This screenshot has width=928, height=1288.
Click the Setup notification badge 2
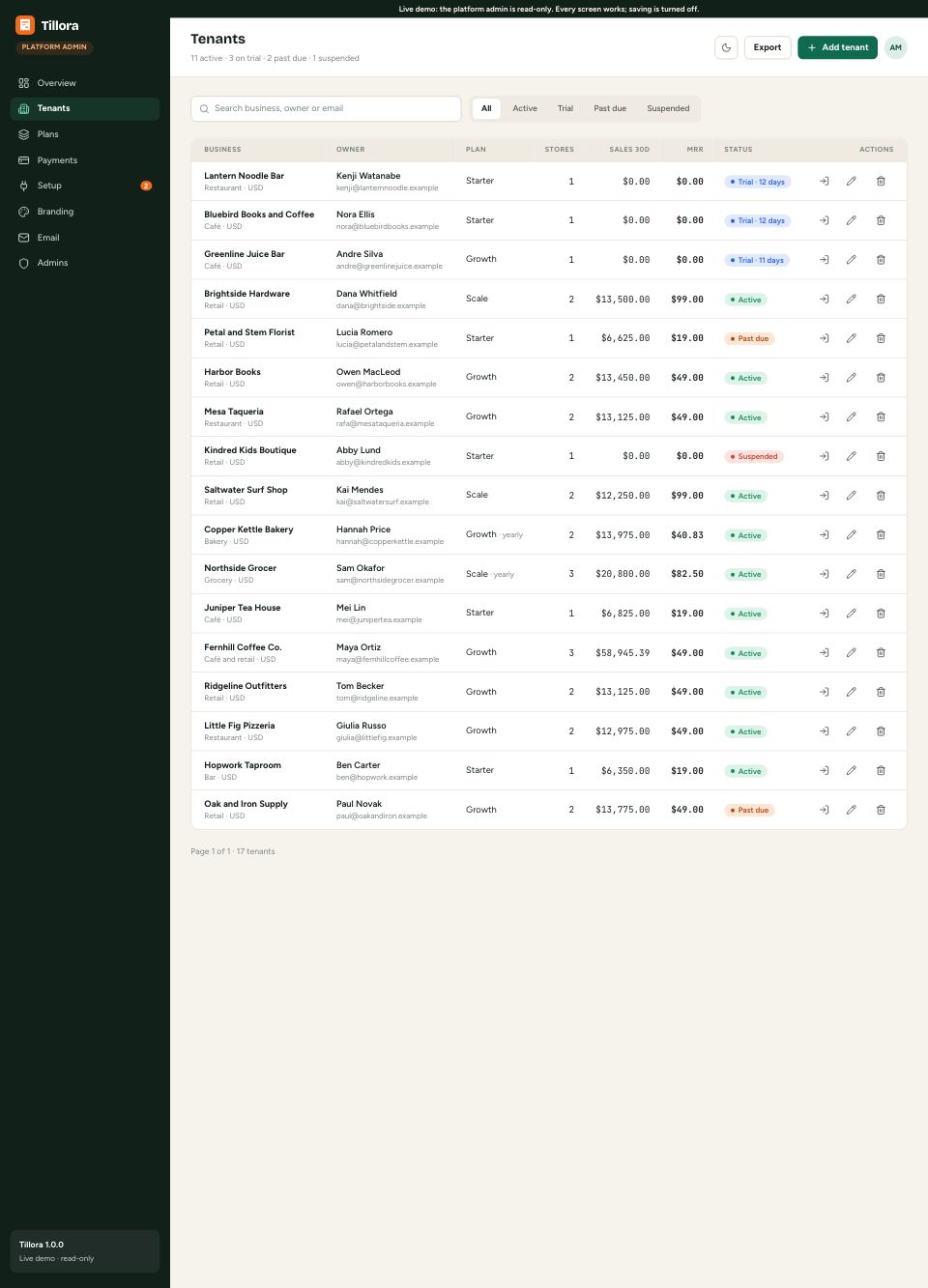pos(146,186)
